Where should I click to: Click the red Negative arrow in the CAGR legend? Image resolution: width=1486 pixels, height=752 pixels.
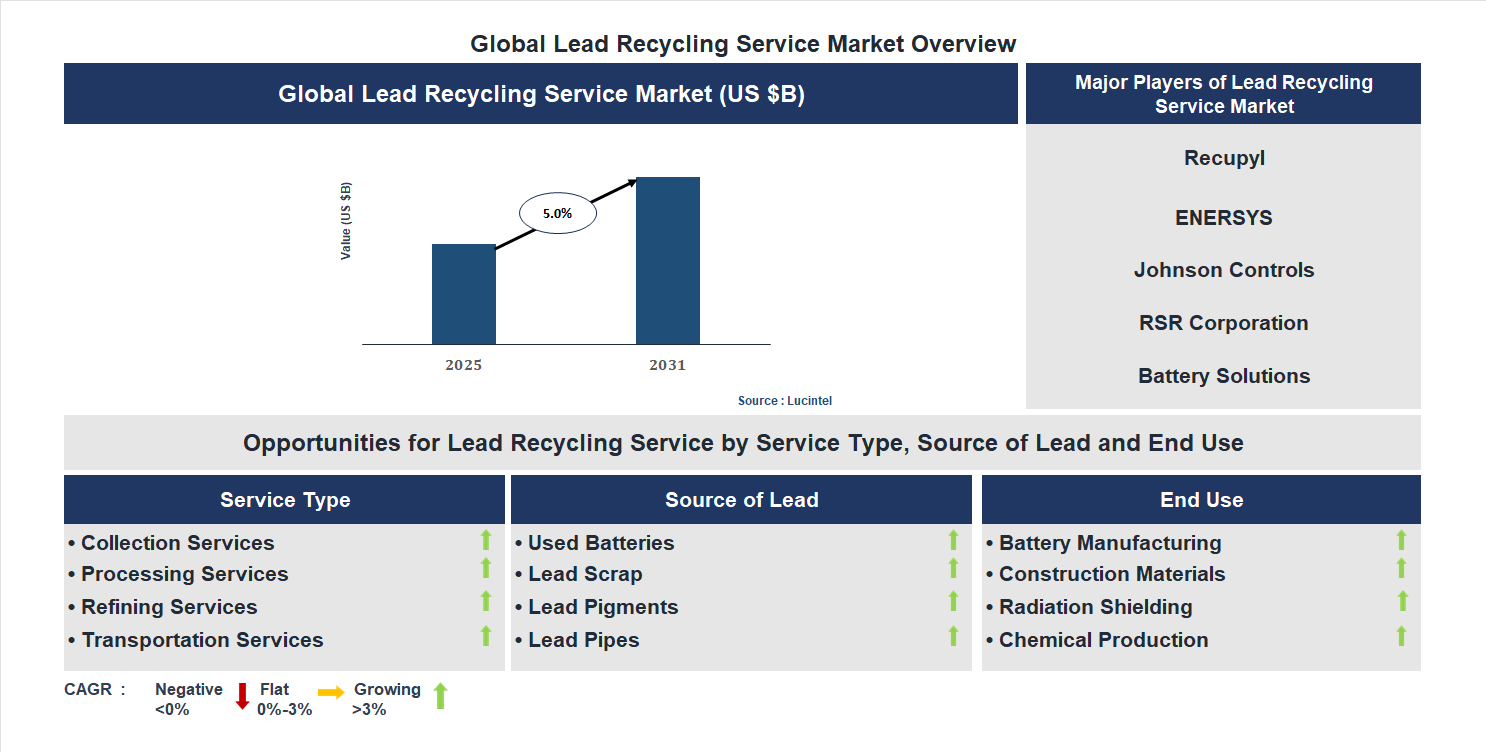(x=241, y=696)
